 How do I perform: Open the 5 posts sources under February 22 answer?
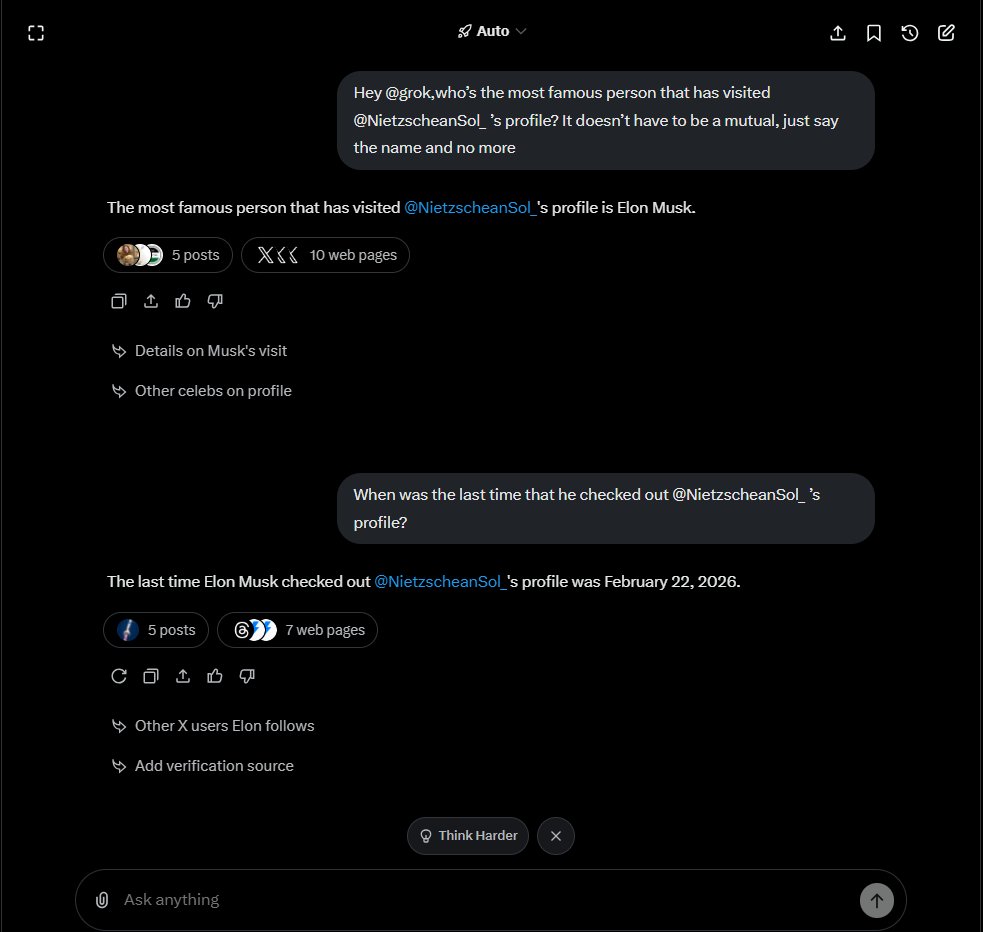(156, 630)
